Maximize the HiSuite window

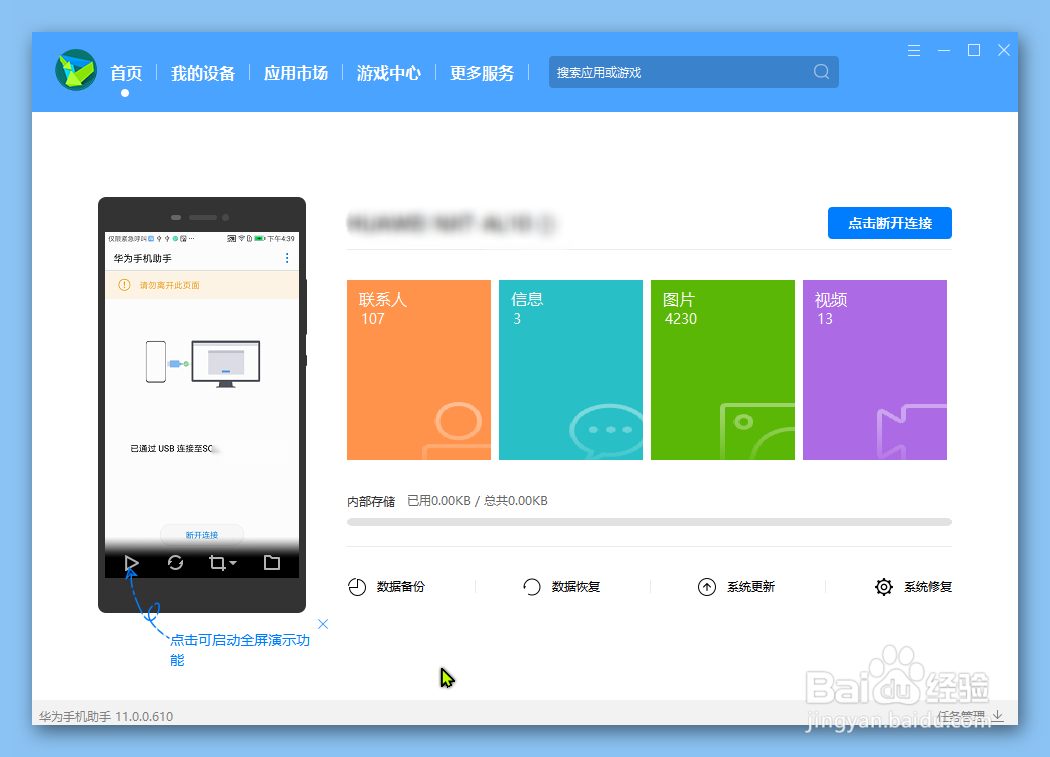[974, 50]
